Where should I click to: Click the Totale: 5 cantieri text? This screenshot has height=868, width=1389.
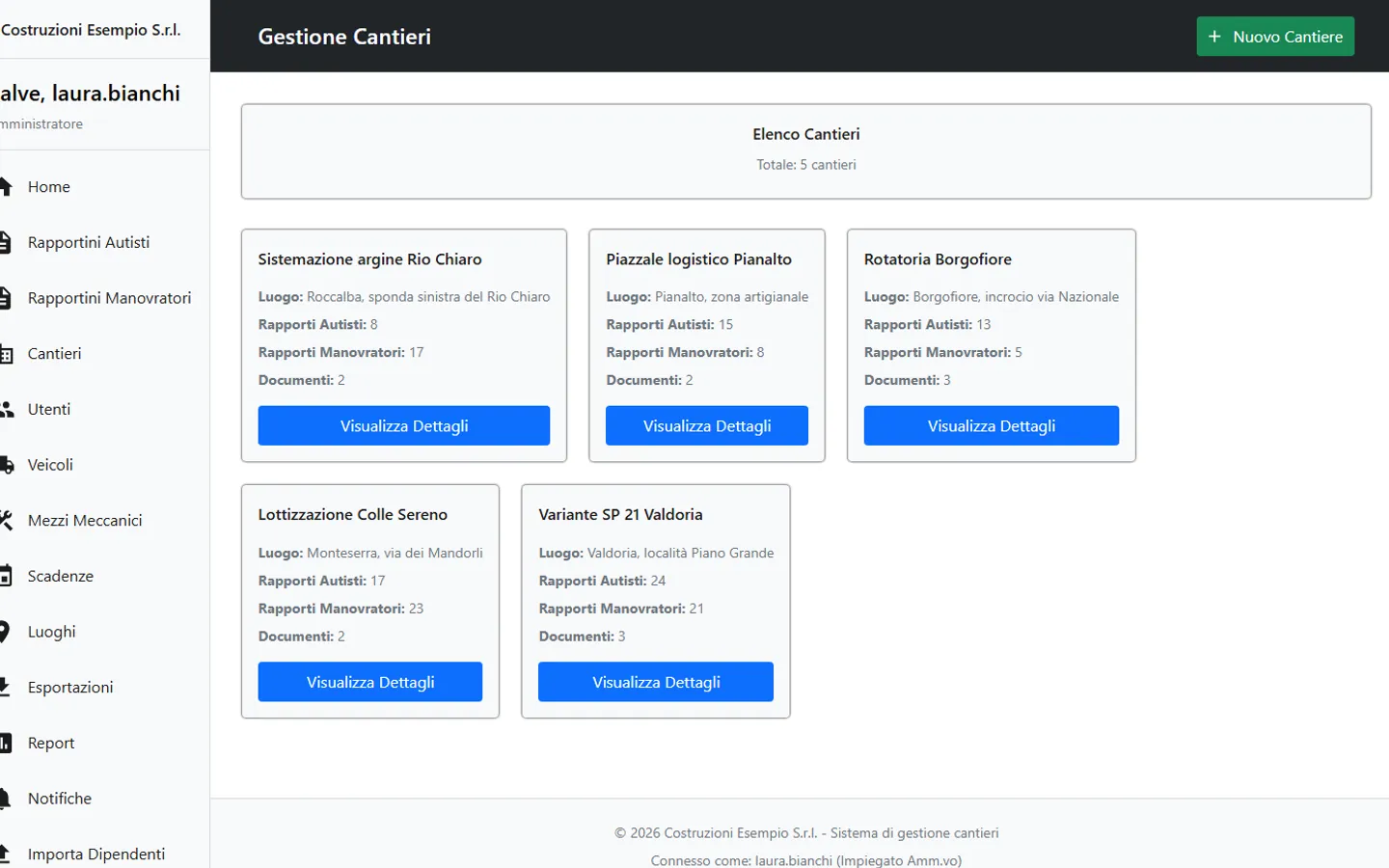click(x=806, y=165)
